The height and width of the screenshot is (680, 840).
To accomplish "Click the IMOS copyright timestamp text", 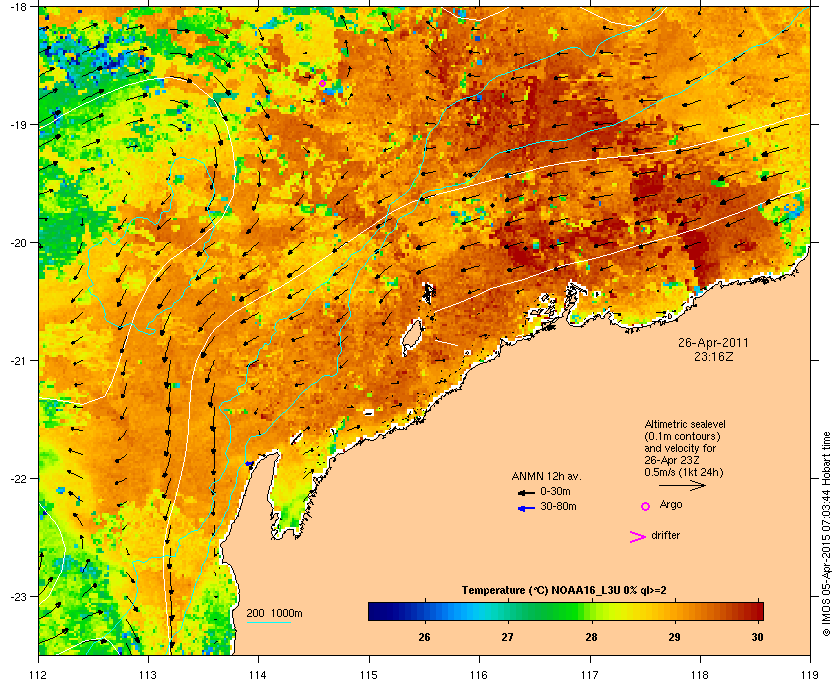I will click(826, 535).
